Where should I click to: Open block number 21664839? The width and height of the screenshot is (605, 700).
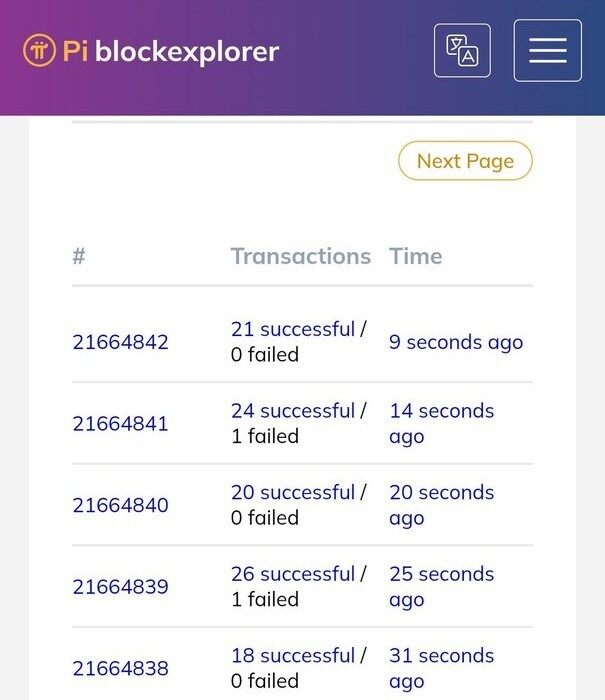tap(120, 587)
